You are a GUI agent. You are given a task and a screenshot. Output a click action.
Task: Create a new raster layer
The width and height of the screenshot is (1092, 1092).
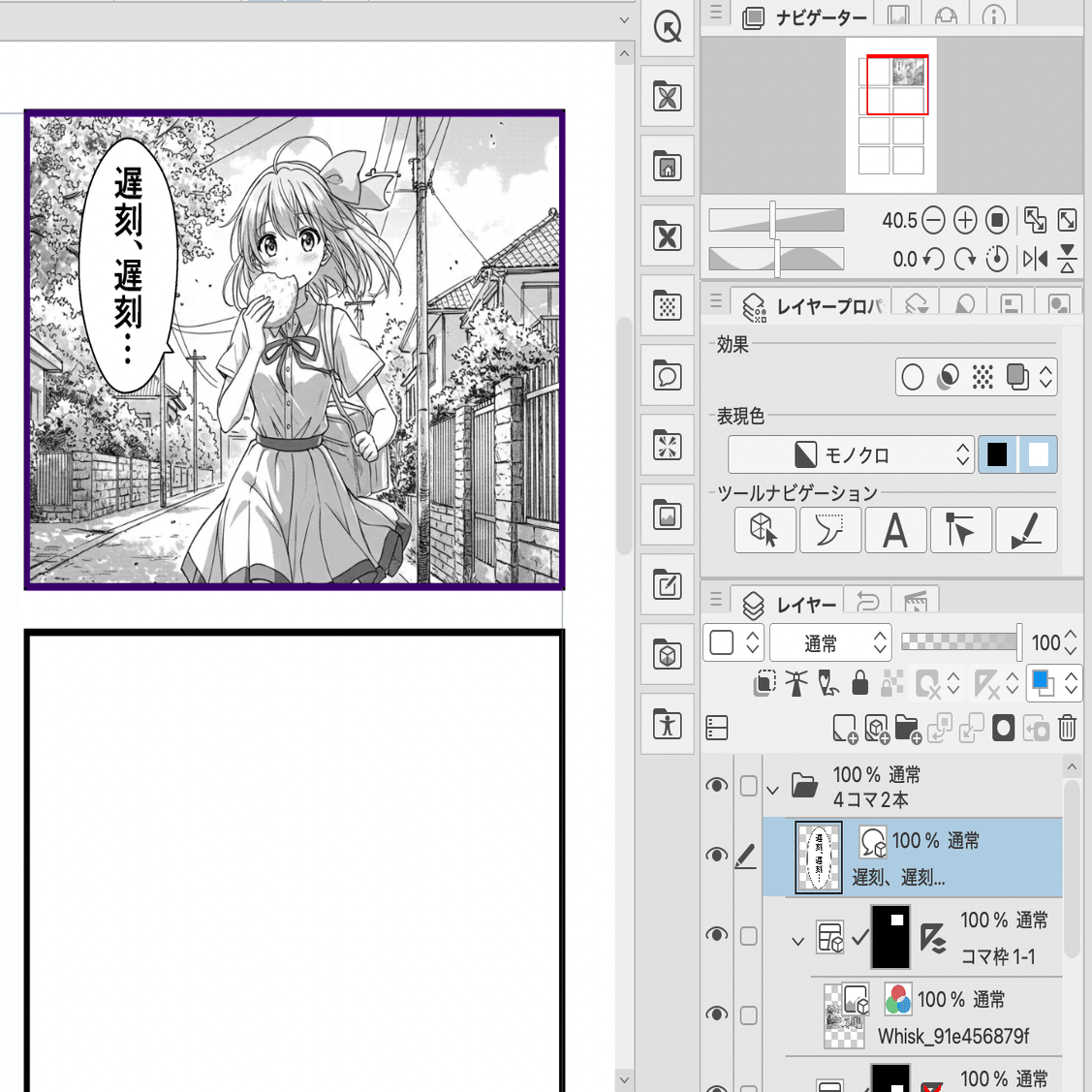pyautogui.click(x=844, y=728)
